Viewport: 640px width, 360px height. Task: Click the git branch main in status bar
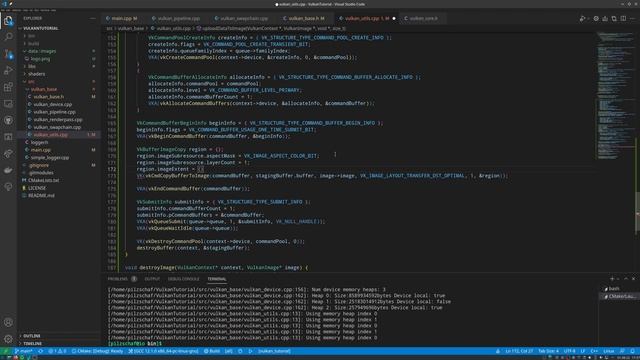(23, 351)
